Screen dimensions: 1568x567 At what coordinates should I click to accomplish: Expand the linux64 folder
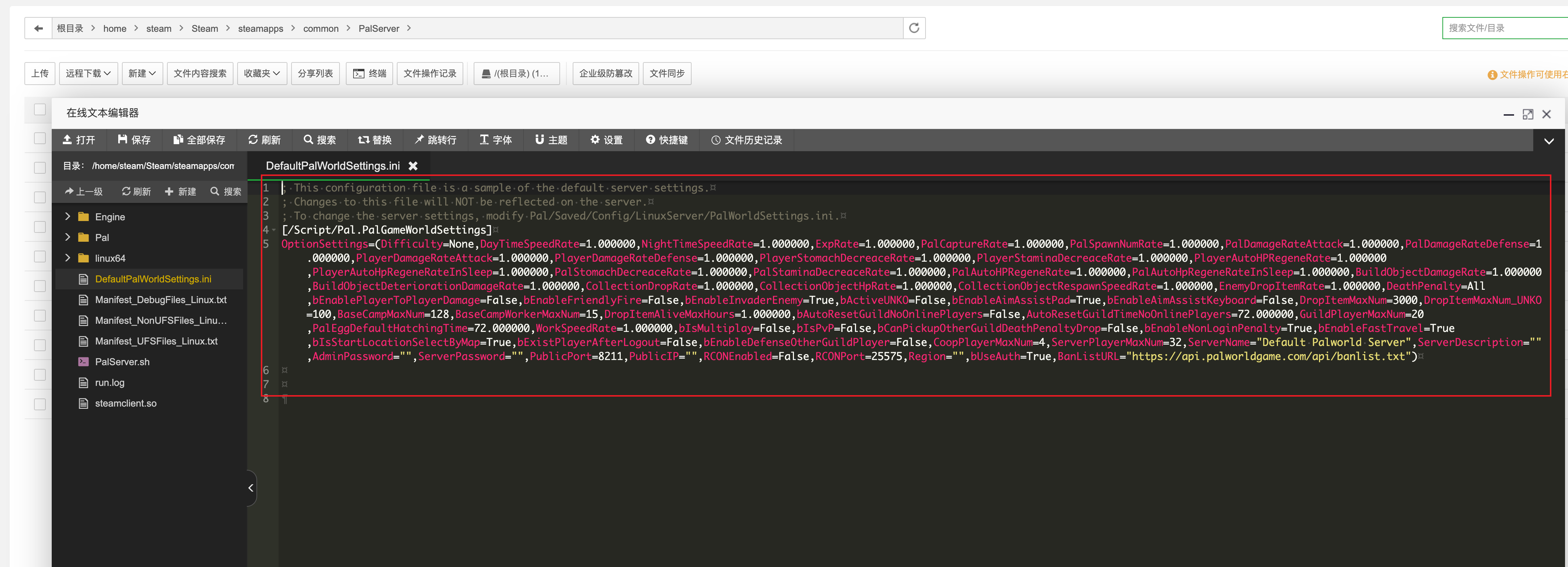68,258
